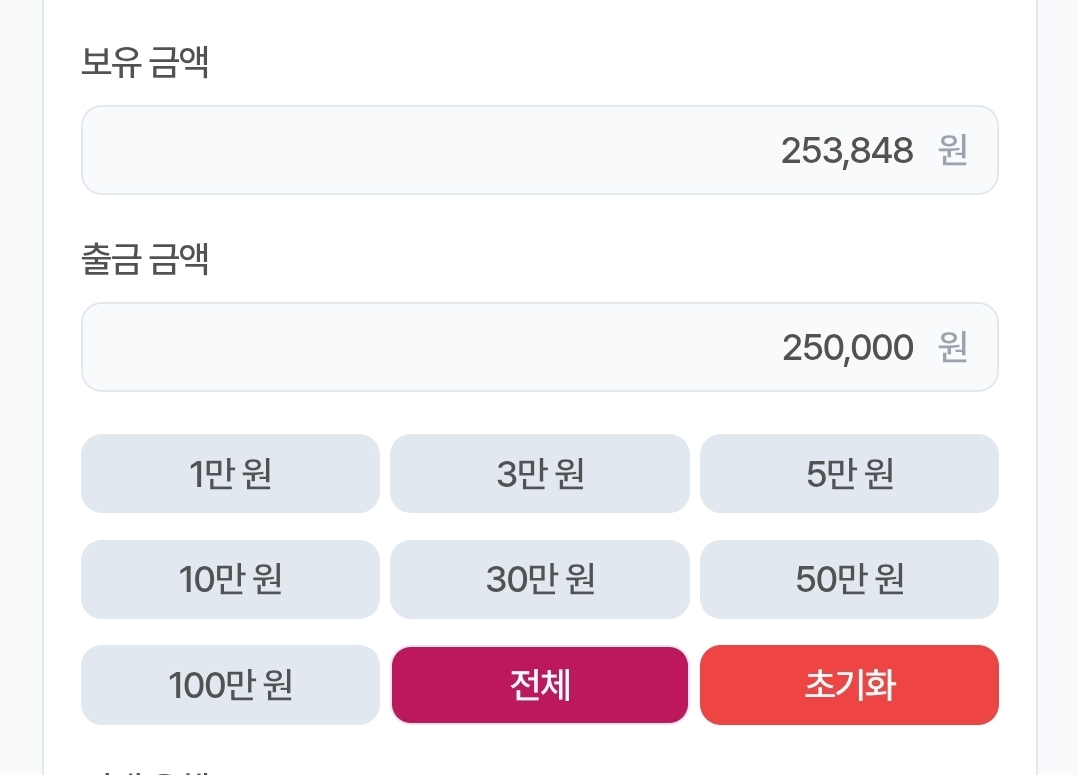Click the 100만 원 amount button

230,685
